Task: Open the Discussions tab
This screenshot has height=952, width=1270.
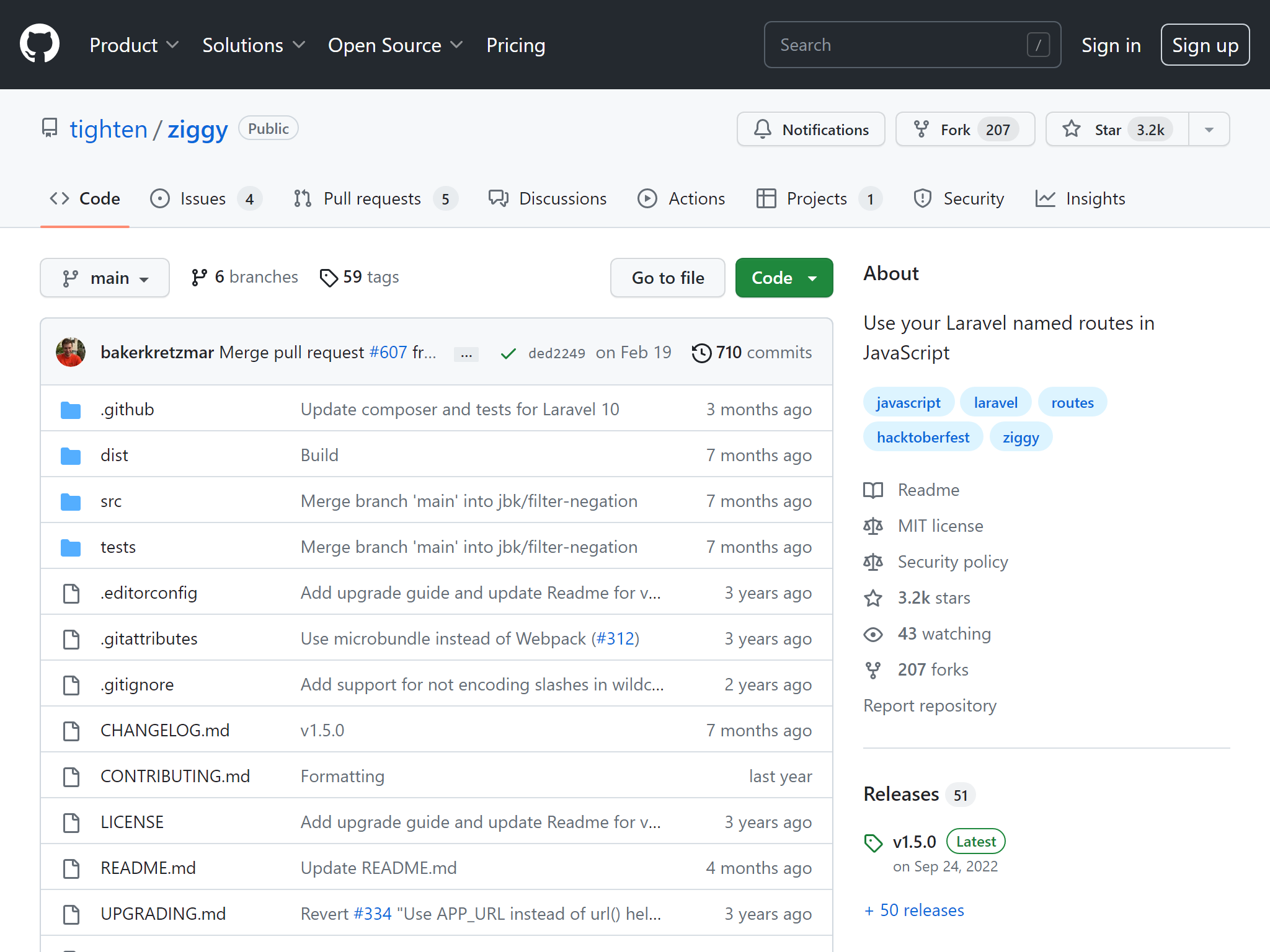Action: pyautogui.click(x=548, y=198)
